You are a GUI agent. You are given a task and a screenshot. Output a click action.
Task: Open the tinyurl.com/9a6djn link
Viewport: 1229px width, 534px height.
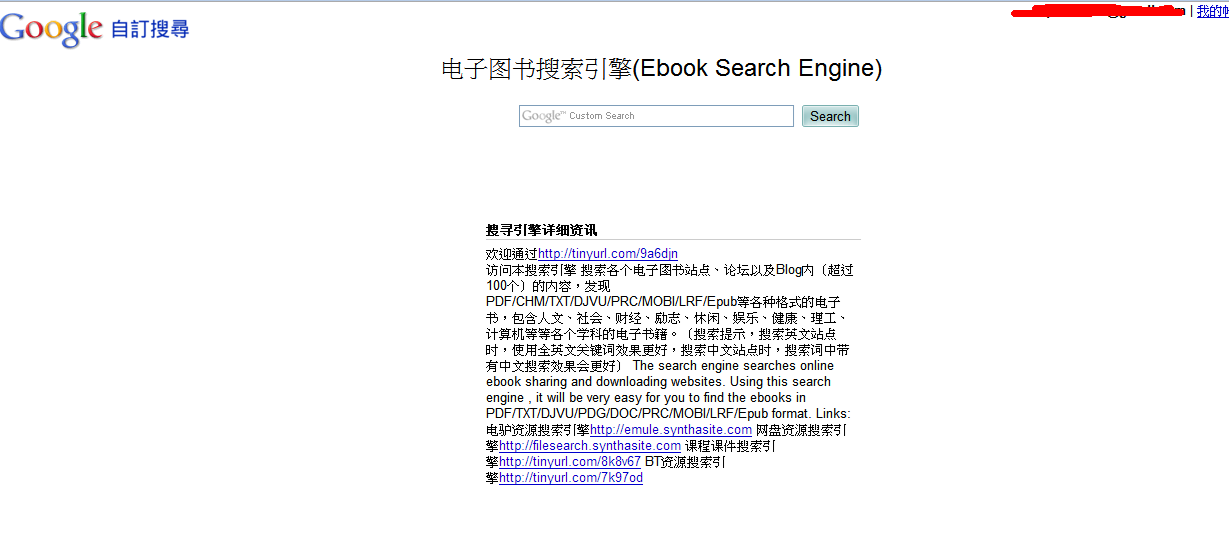(608, 254)
